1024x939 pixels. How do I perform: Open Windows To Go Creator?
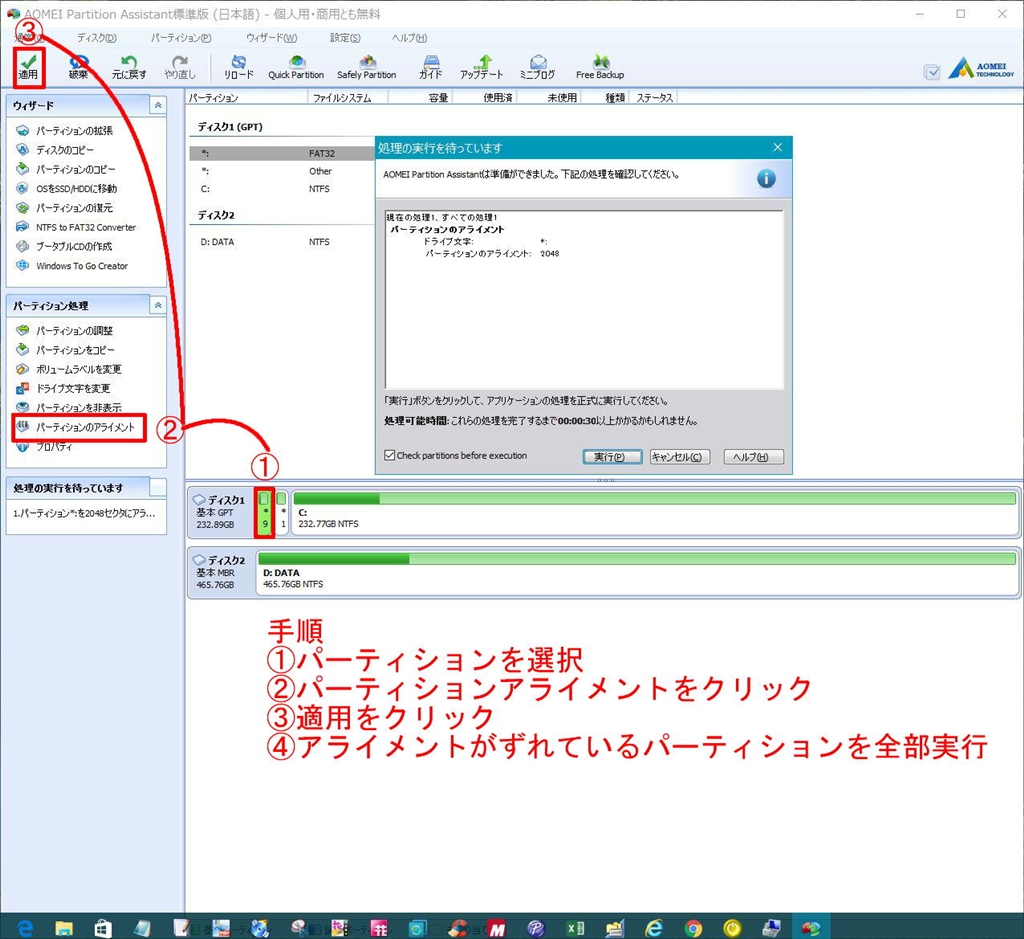tap(72, 266)
